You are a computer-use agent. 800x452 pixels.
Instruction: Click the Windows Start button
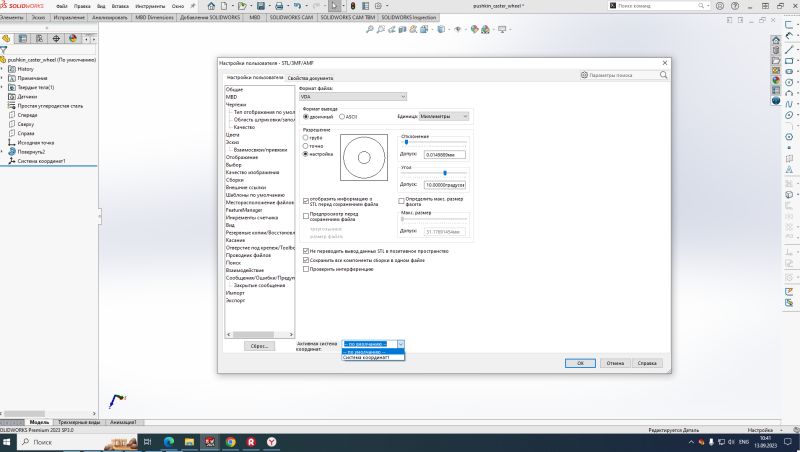pos(7,442)
